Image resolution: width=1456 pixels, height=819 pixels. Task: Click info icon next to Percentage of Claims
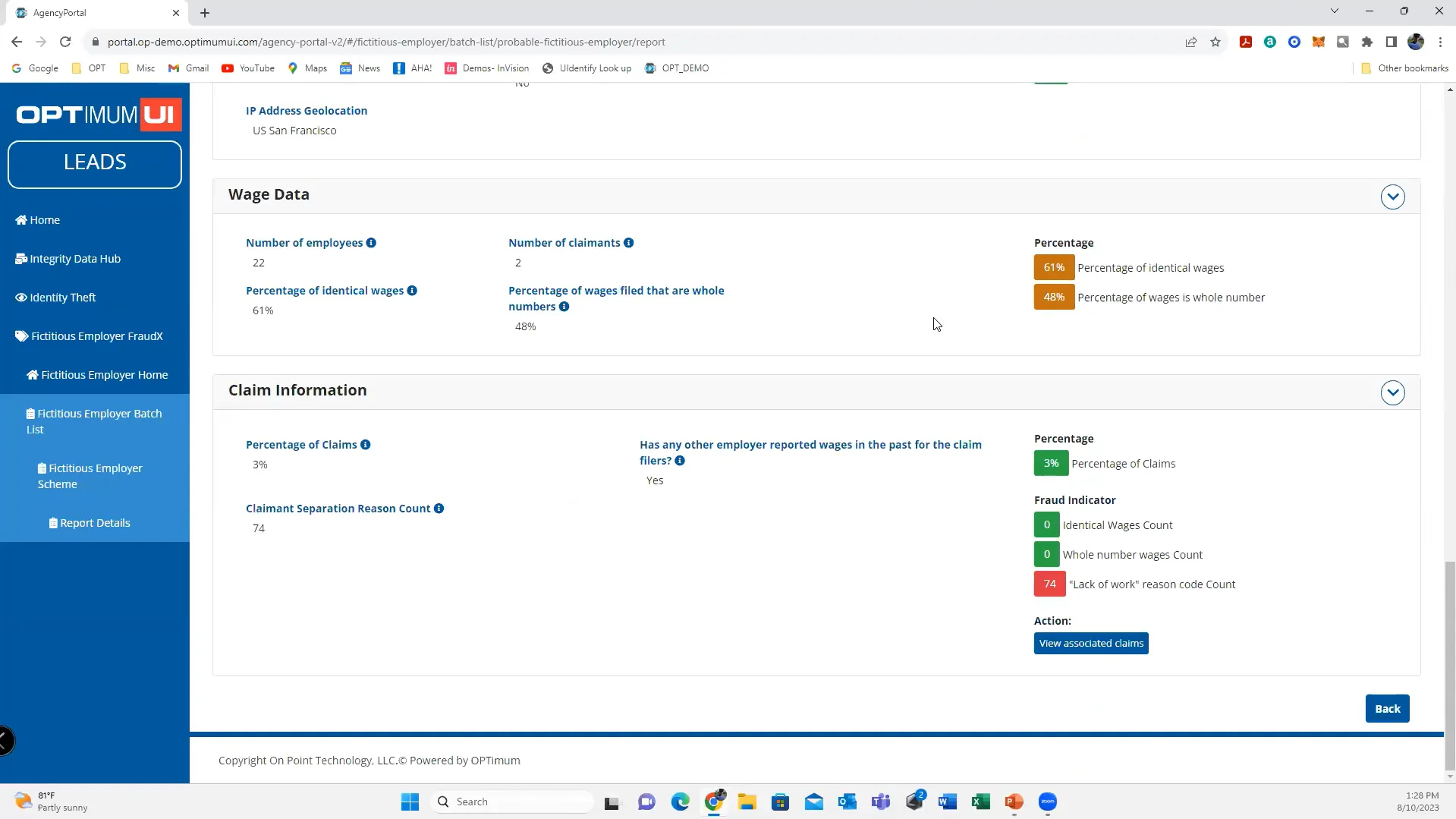tap(365, 445)
